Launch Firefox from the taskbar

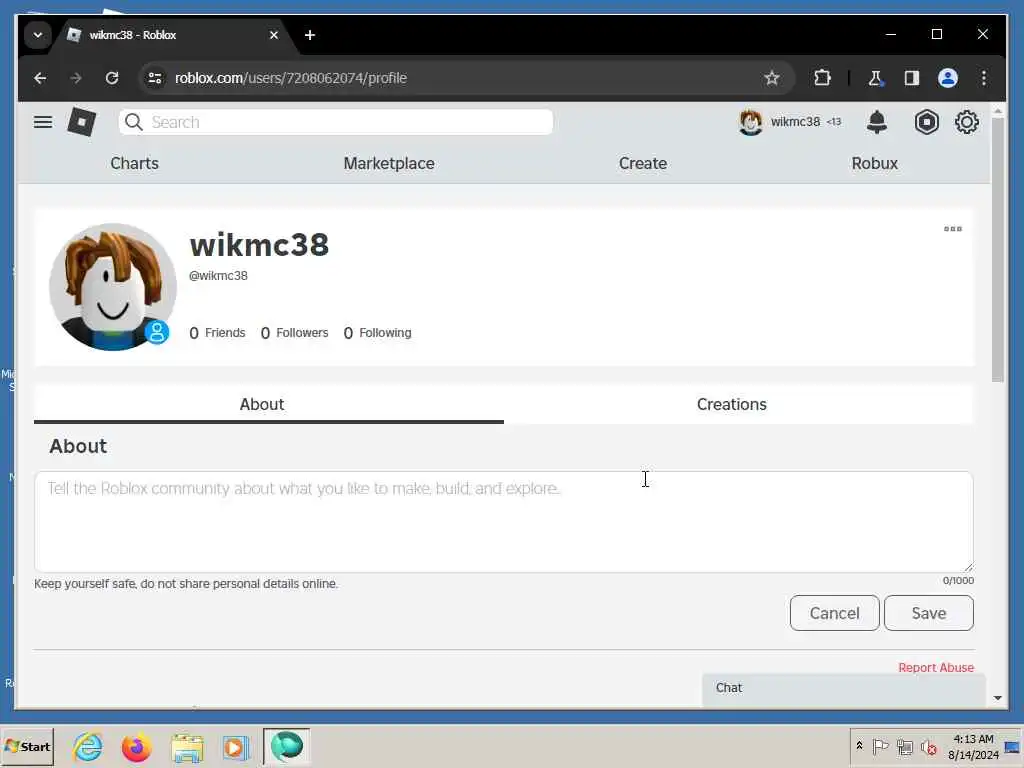coord(136,747)
